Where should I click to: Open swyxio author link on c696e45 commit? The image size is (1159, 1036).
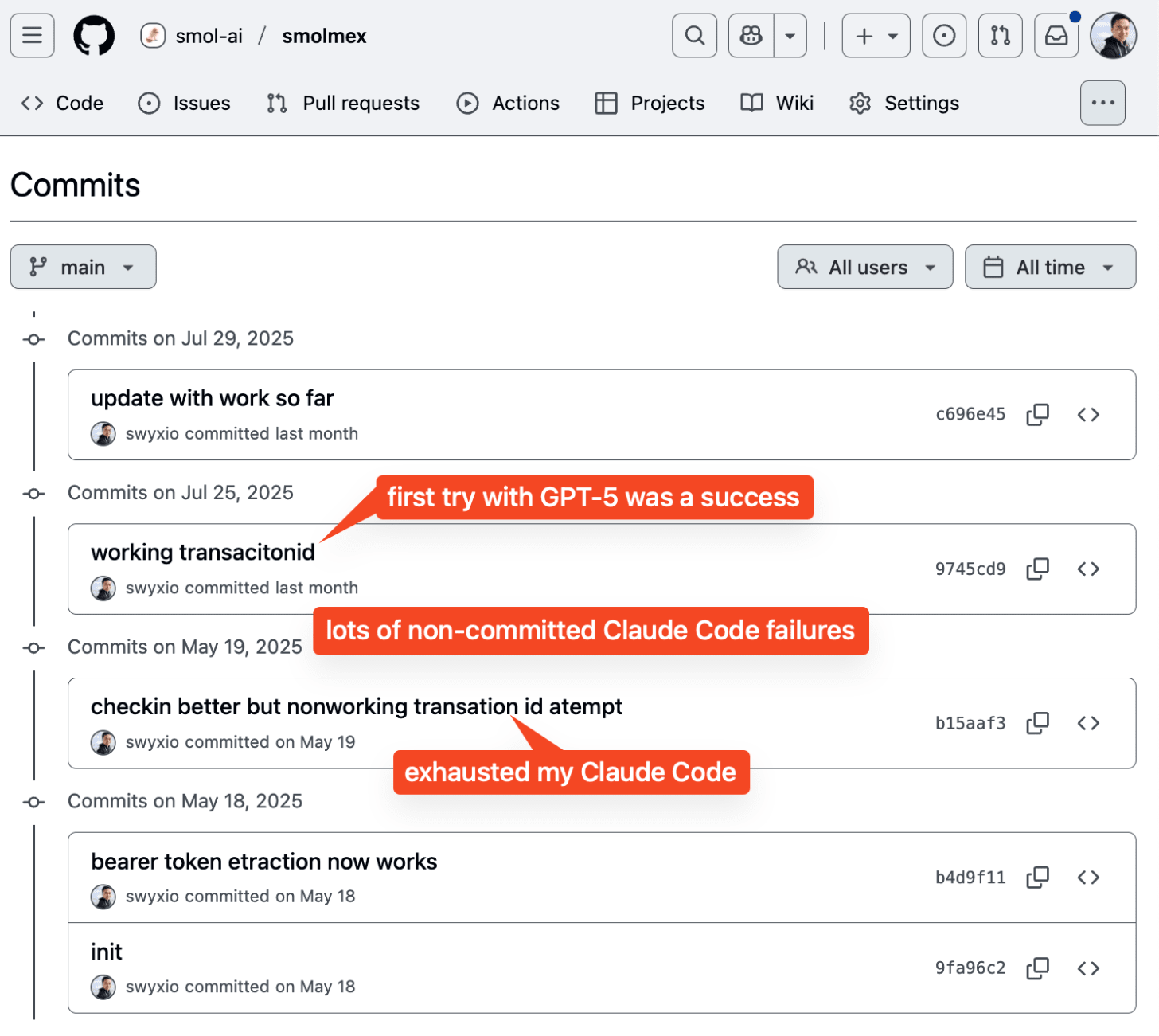coord(152,434)
